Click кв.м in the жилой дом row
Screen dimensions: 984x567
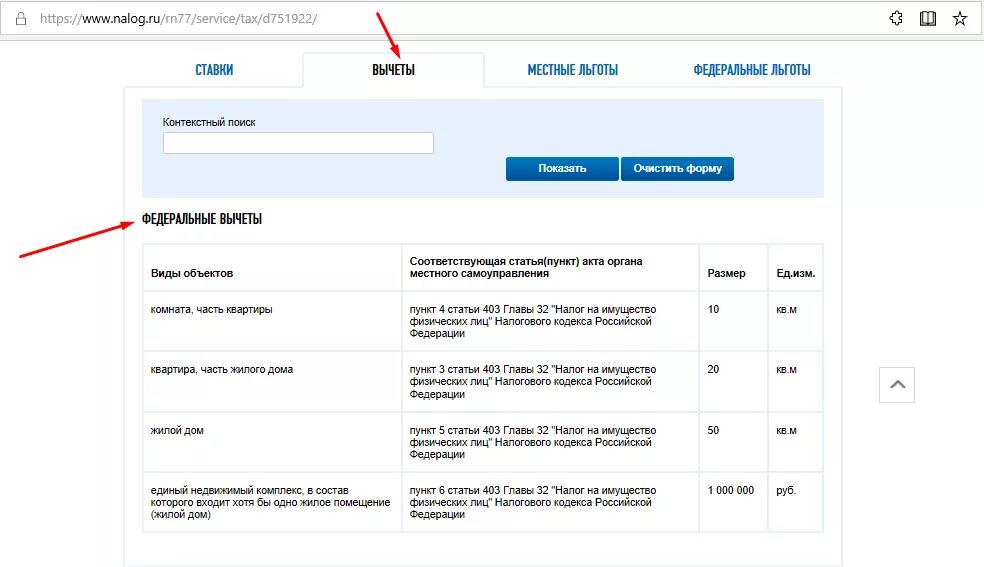tap(786, 430)
